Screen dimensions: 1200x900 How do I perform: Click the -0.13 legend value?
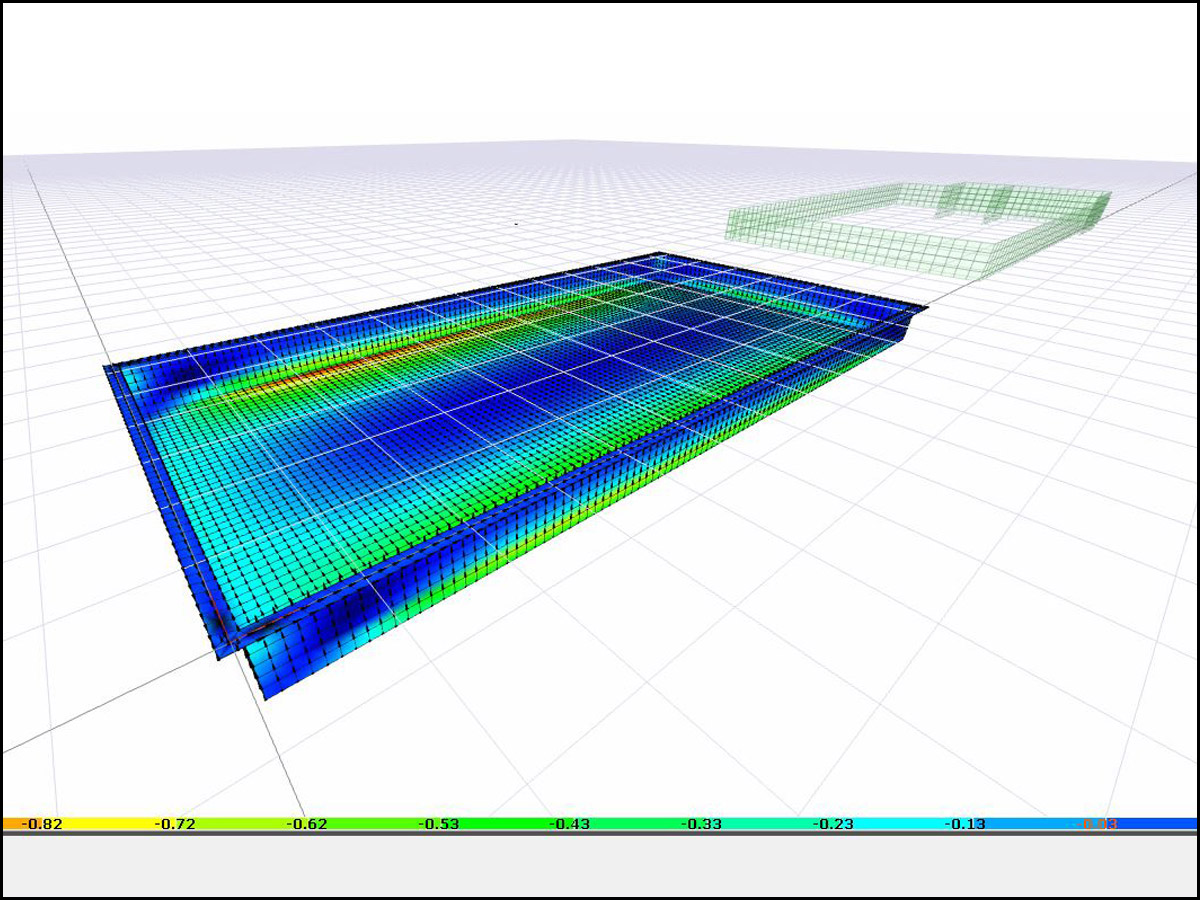pyautogui.click(x=965, y=824)
